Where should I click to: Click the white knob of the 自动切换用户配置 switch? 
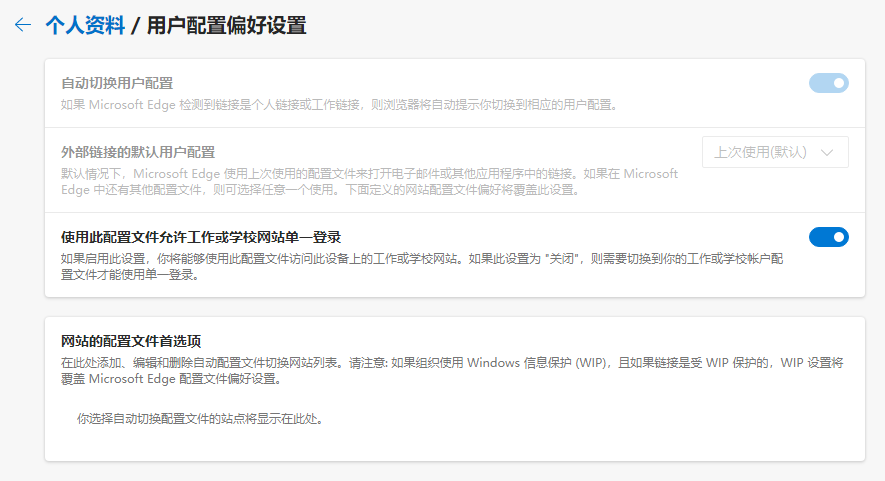pyautogui.click(x=839, y=83)
